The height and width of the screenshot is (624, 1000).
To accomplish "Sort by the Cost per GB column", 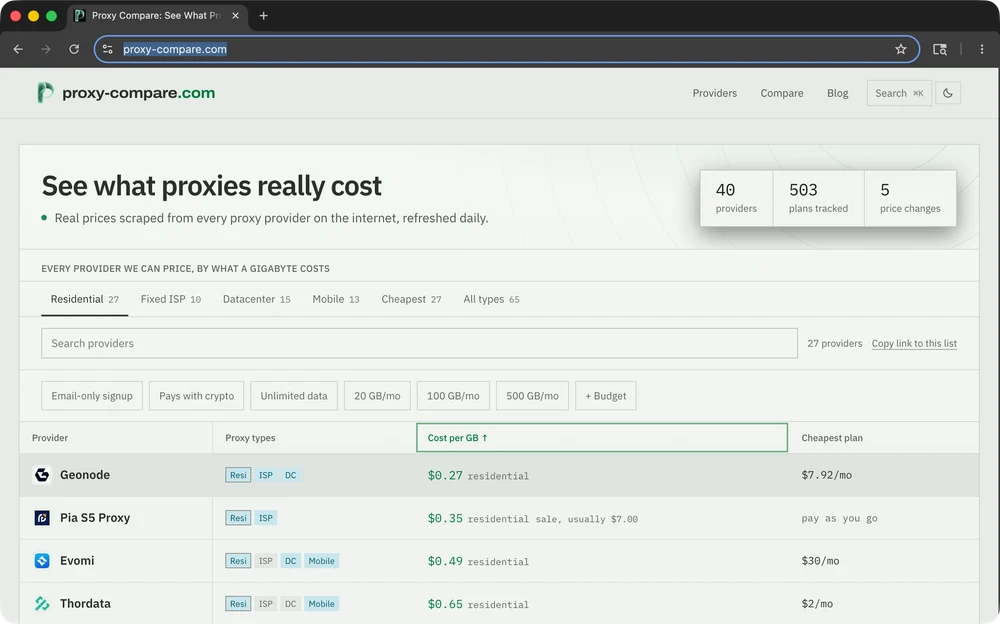I will (x=601, y=438).
